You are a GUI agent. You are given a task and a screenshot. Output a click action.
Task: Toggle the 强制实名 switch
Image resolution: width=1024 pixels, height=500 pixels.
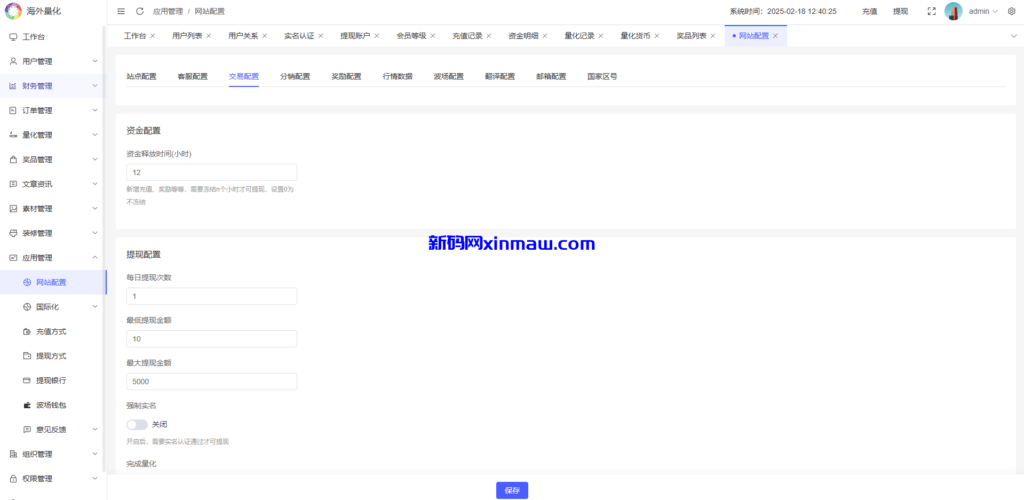point(137,424)
